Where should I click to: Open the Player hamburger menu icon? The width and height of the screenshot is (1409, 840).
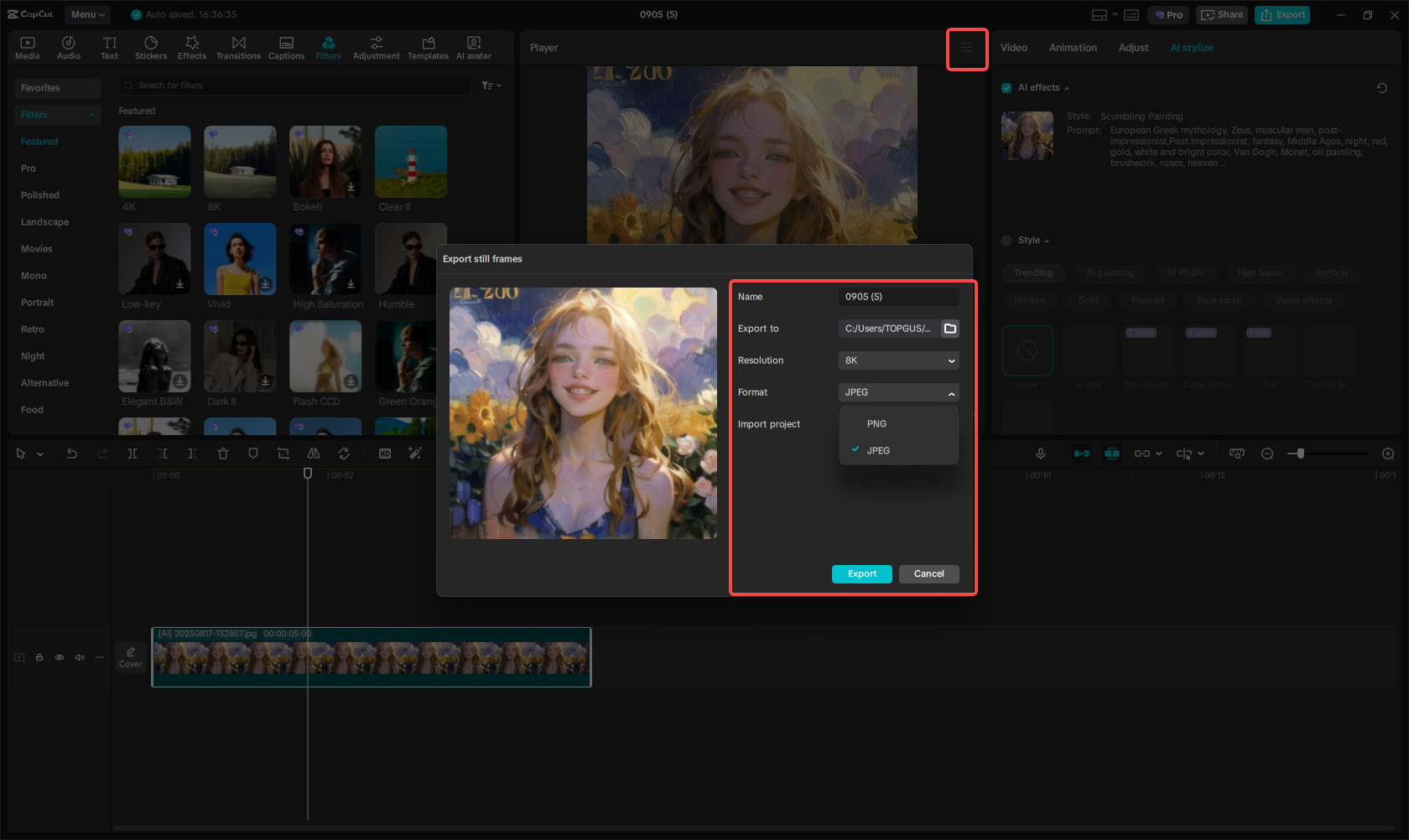tap(966, 48)
